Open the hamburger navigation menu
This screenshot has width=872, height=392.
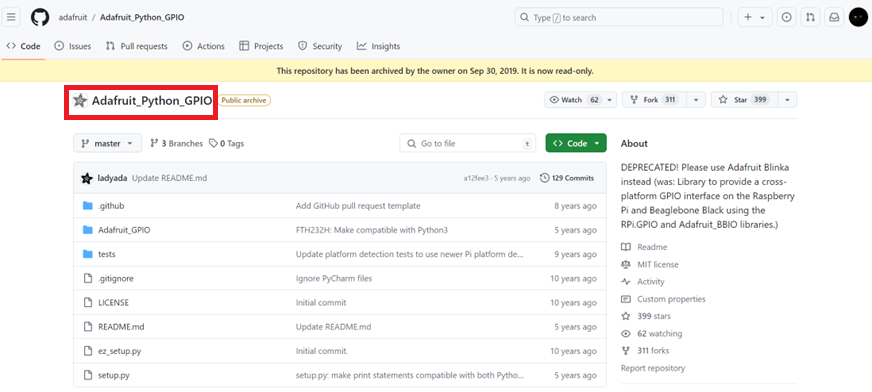[11, 17]
